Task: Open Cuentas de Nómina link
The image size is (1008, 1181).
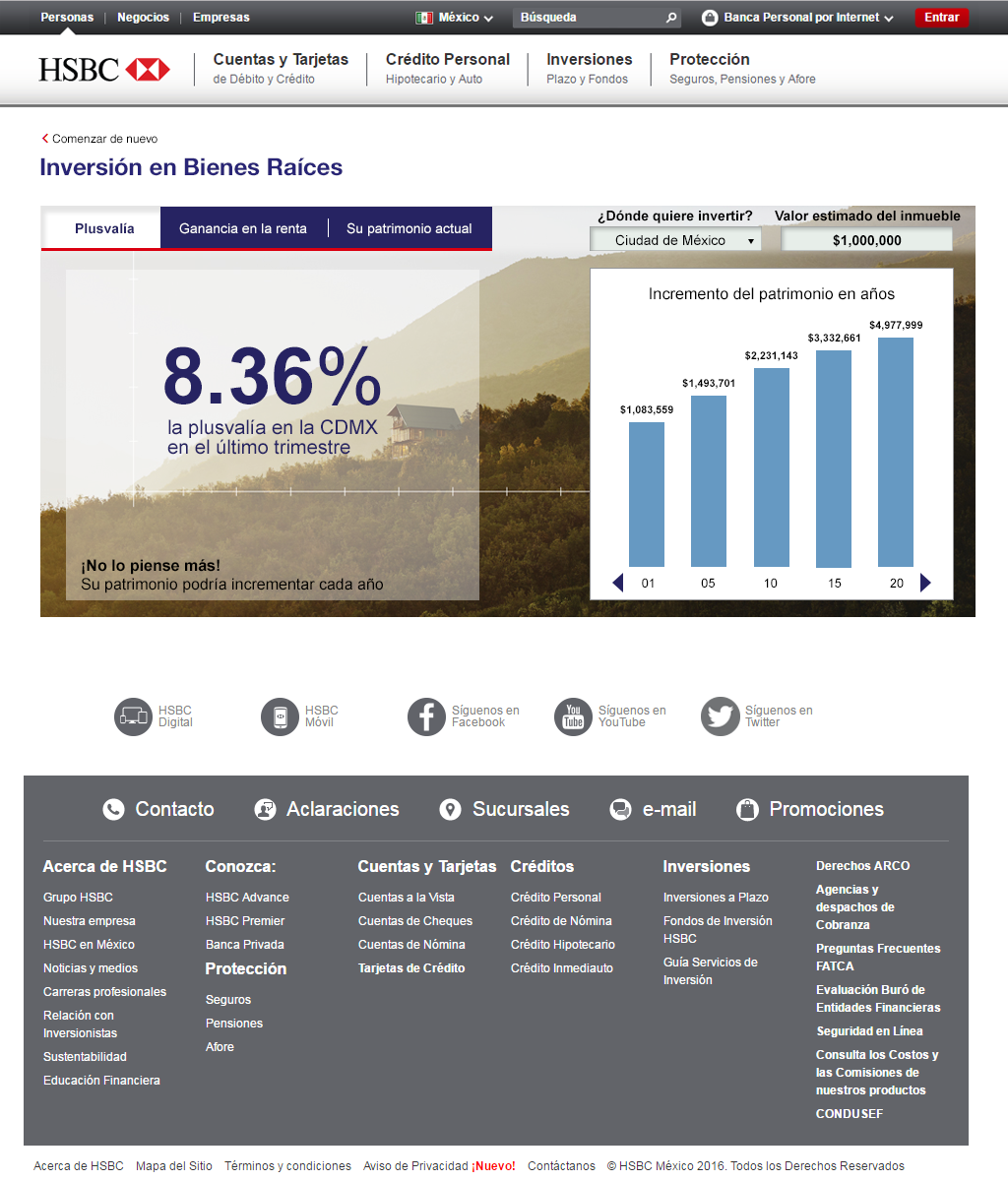Action: coord(411,945)
